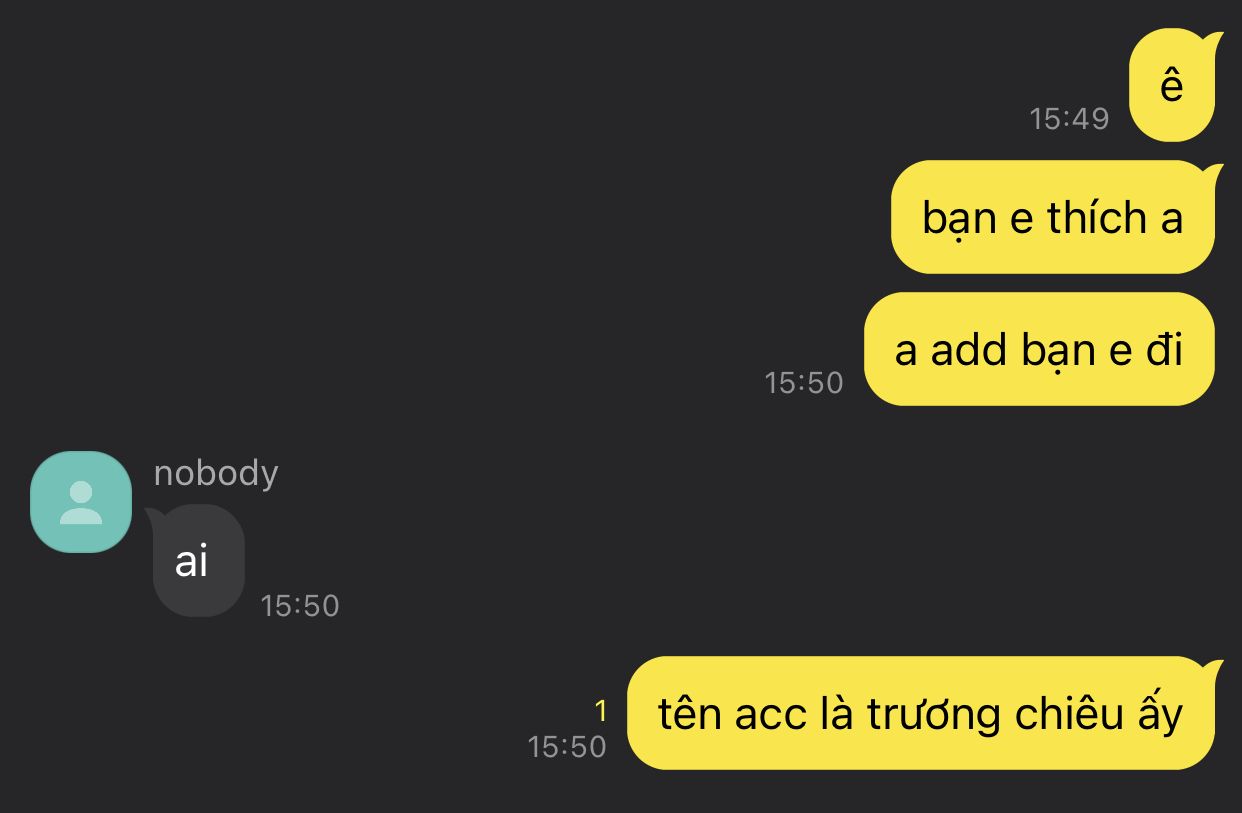The image size is (1242, 813).
Task: Select the sender name nobody
Action: (216, 473)
